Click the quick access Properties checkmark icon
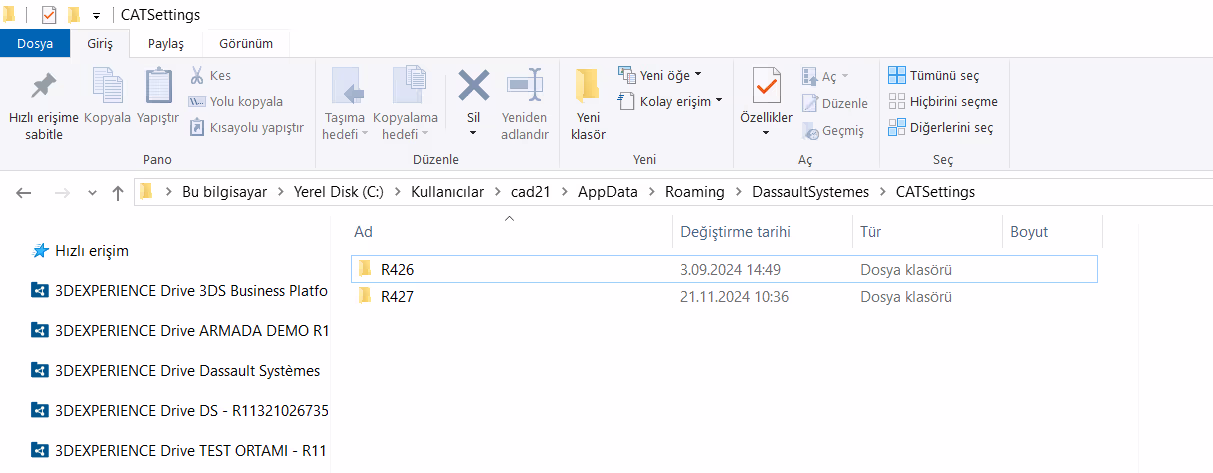The image size is (1213, 473). click(x=49, y=15)
